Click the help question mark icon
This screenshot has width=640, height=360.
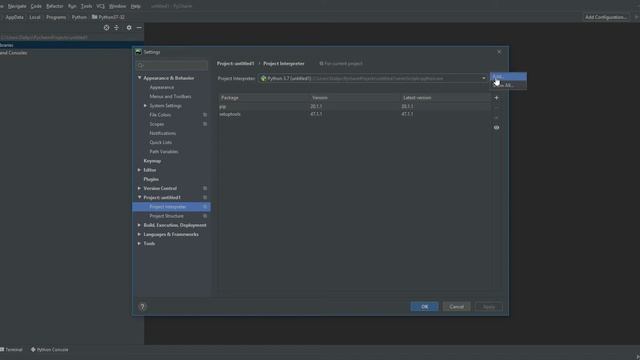pyautogui.click(x=142, y=307)
